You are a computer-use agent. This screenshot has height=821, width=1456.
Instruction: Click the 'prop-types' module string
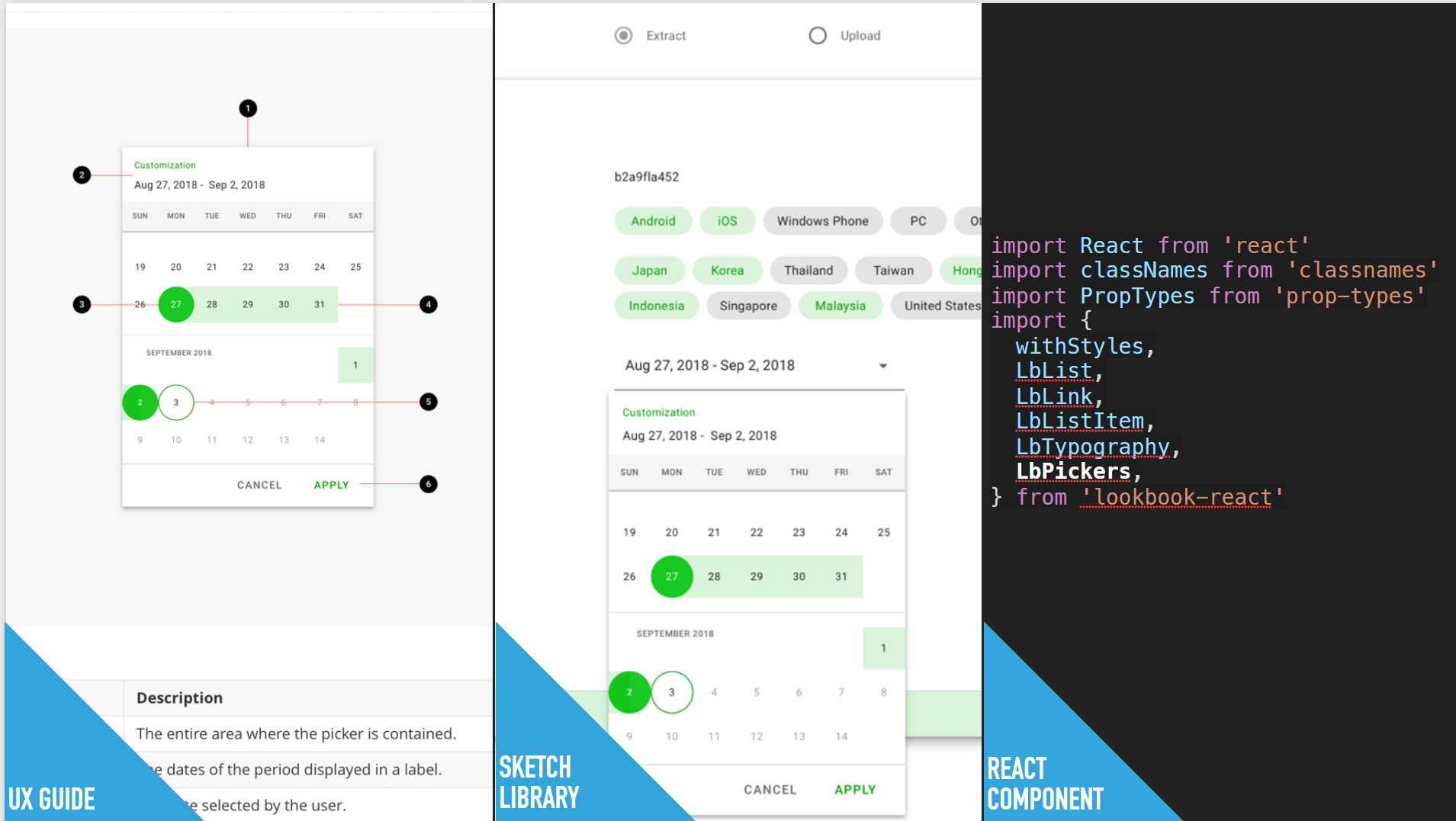point(1350,296)
